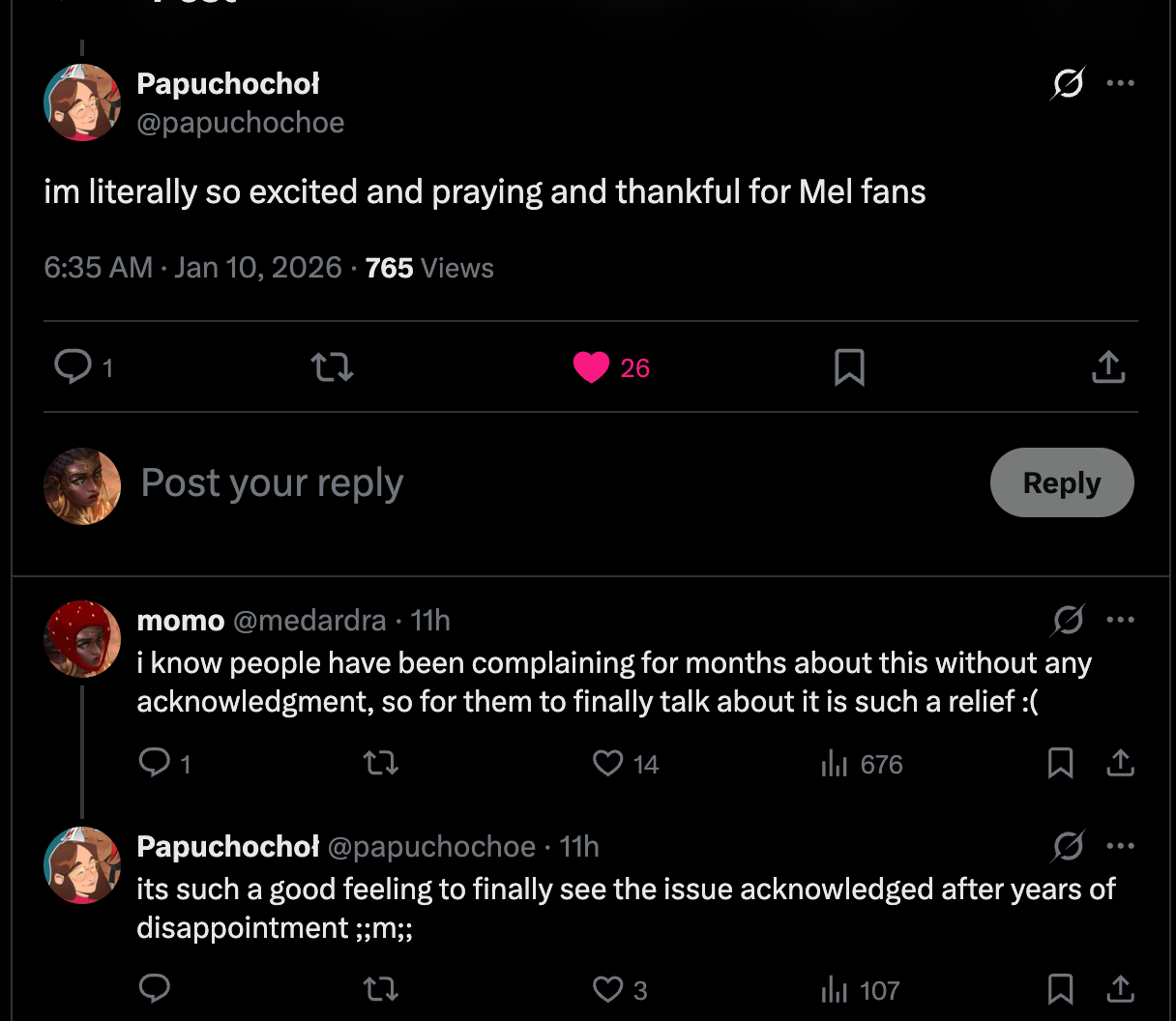View analytics for momo's reply, 676 views

834,764
